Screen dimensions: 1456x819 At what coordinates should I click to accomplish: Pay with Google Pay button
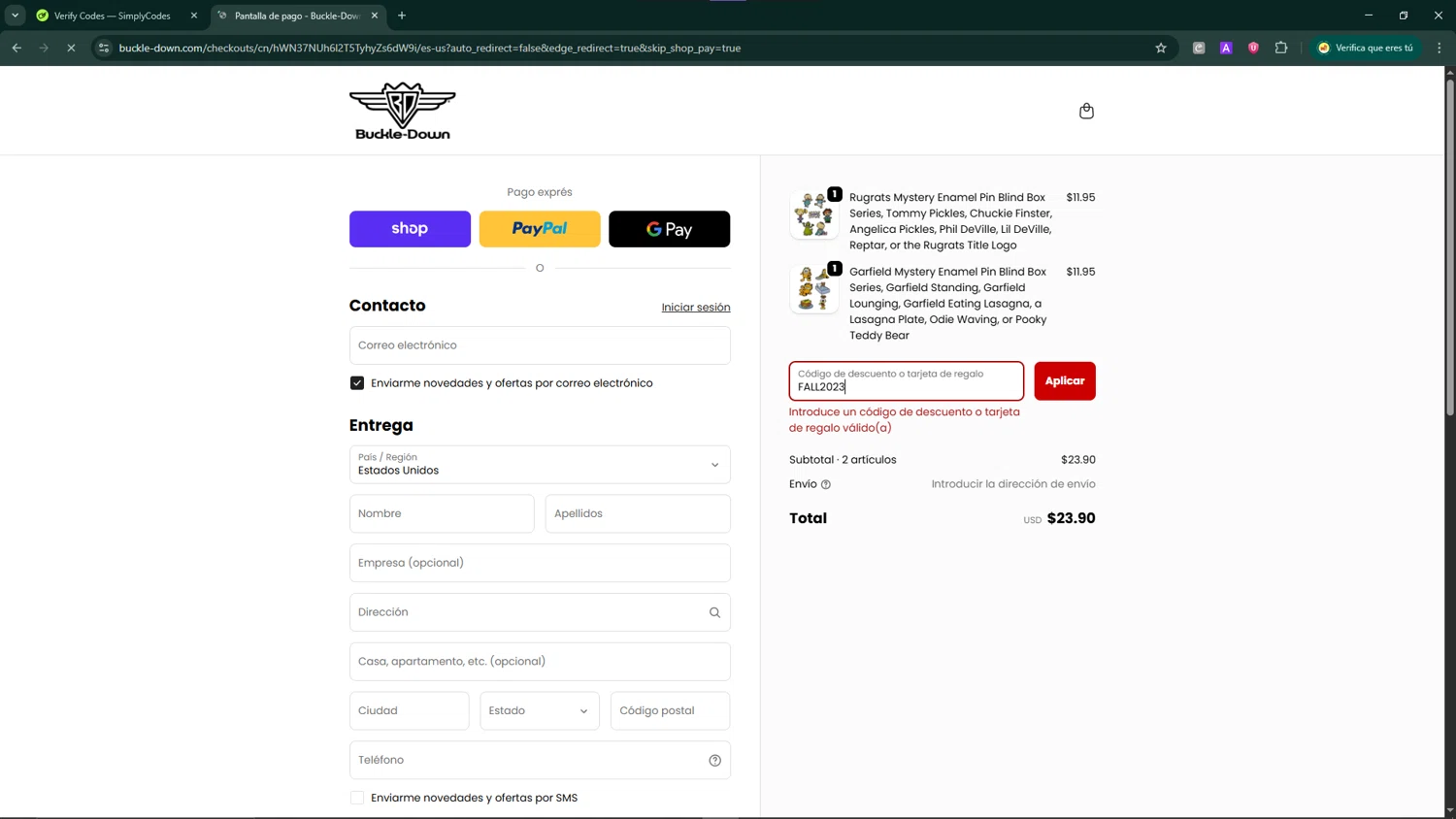point(669,229)
